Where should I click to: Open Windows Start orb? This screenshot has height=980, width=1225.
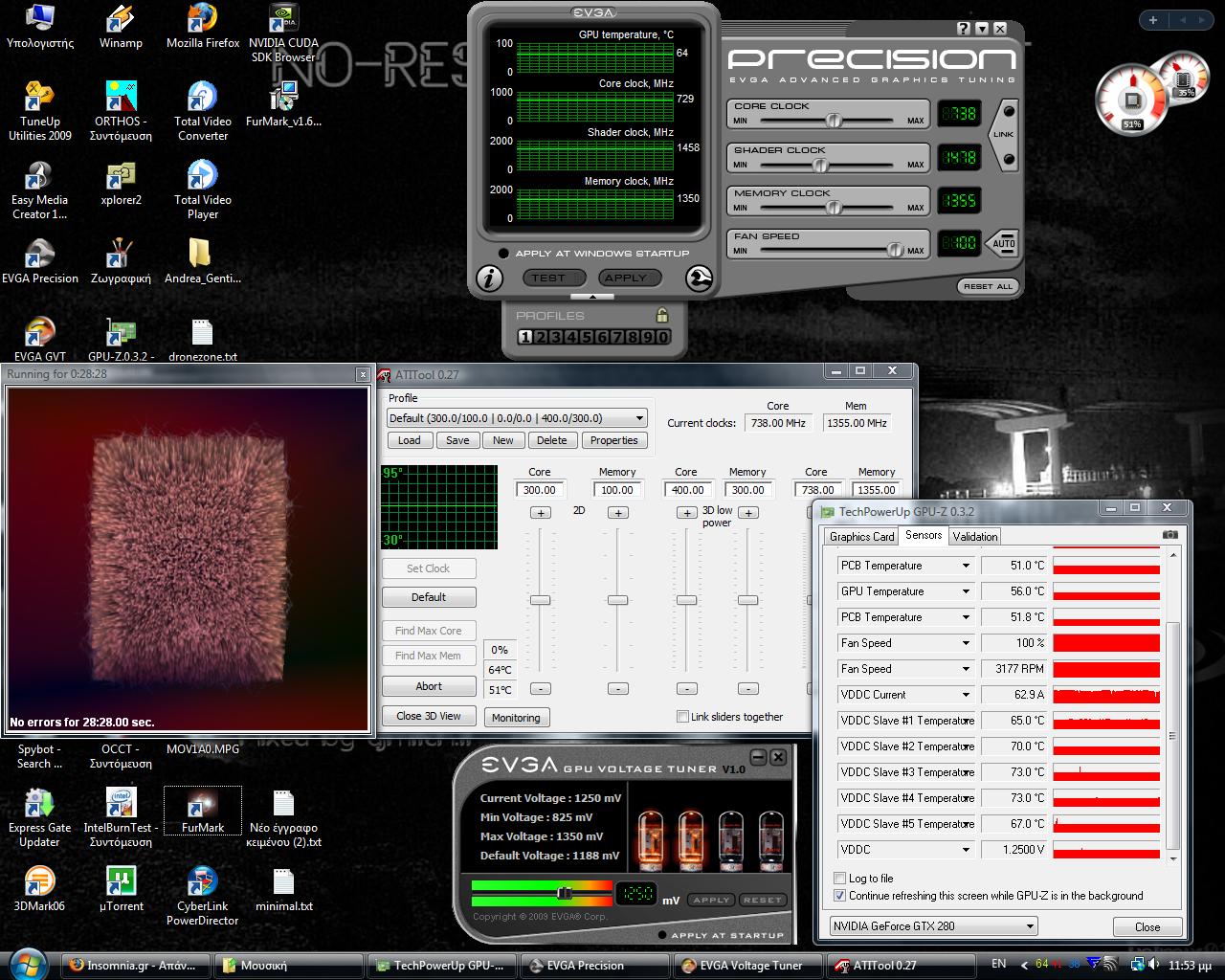pyautogui.click(x=29, y=964)
